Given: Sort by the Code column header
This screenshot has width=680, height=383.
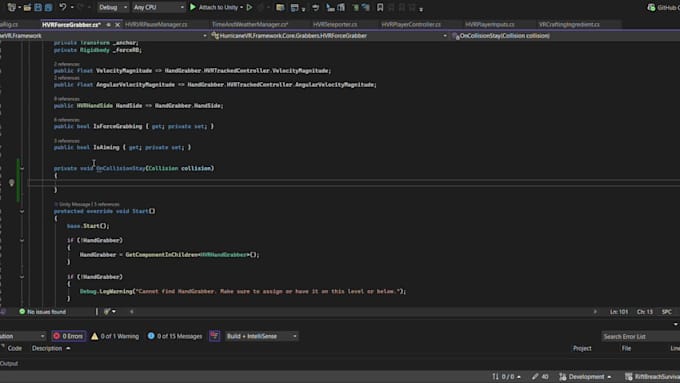Looking at the screenshot, I should click(x=14, y=348).
